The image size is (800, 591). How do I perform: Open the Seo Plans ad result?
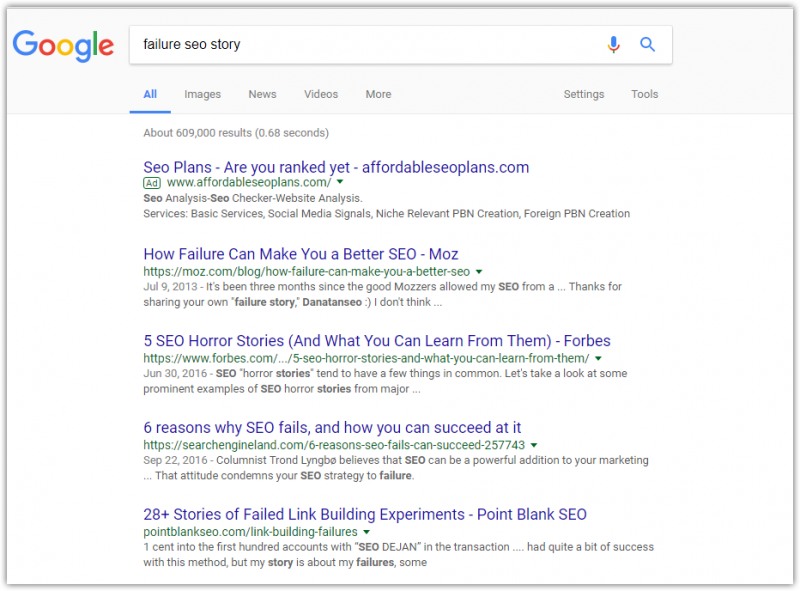[336, 167]
